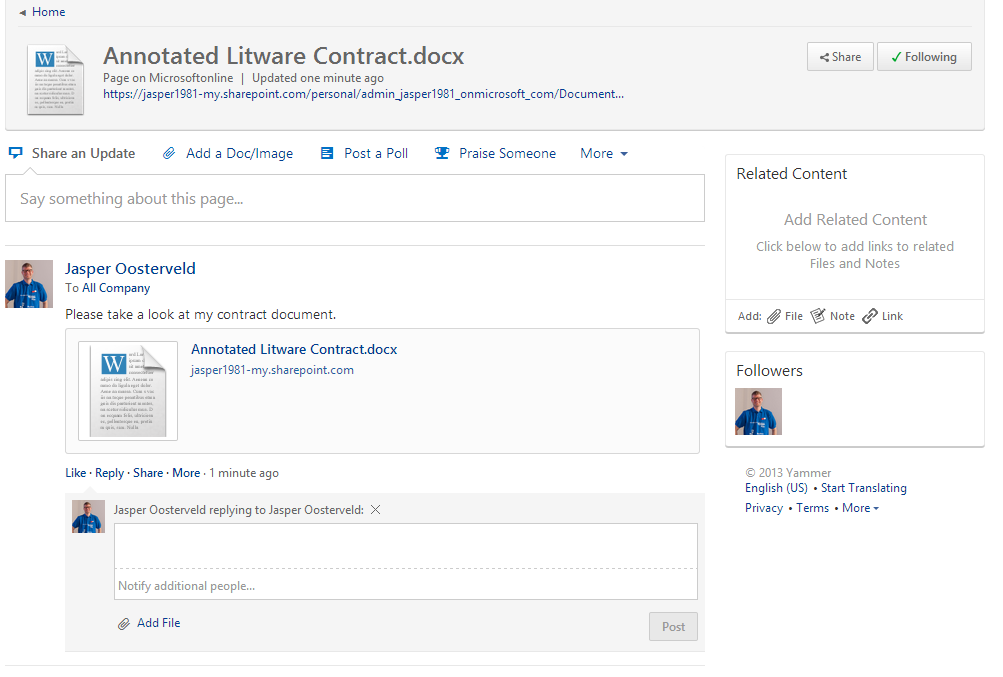
Task: Click the paperclip icon next to Add File
Action: (123, 624)
